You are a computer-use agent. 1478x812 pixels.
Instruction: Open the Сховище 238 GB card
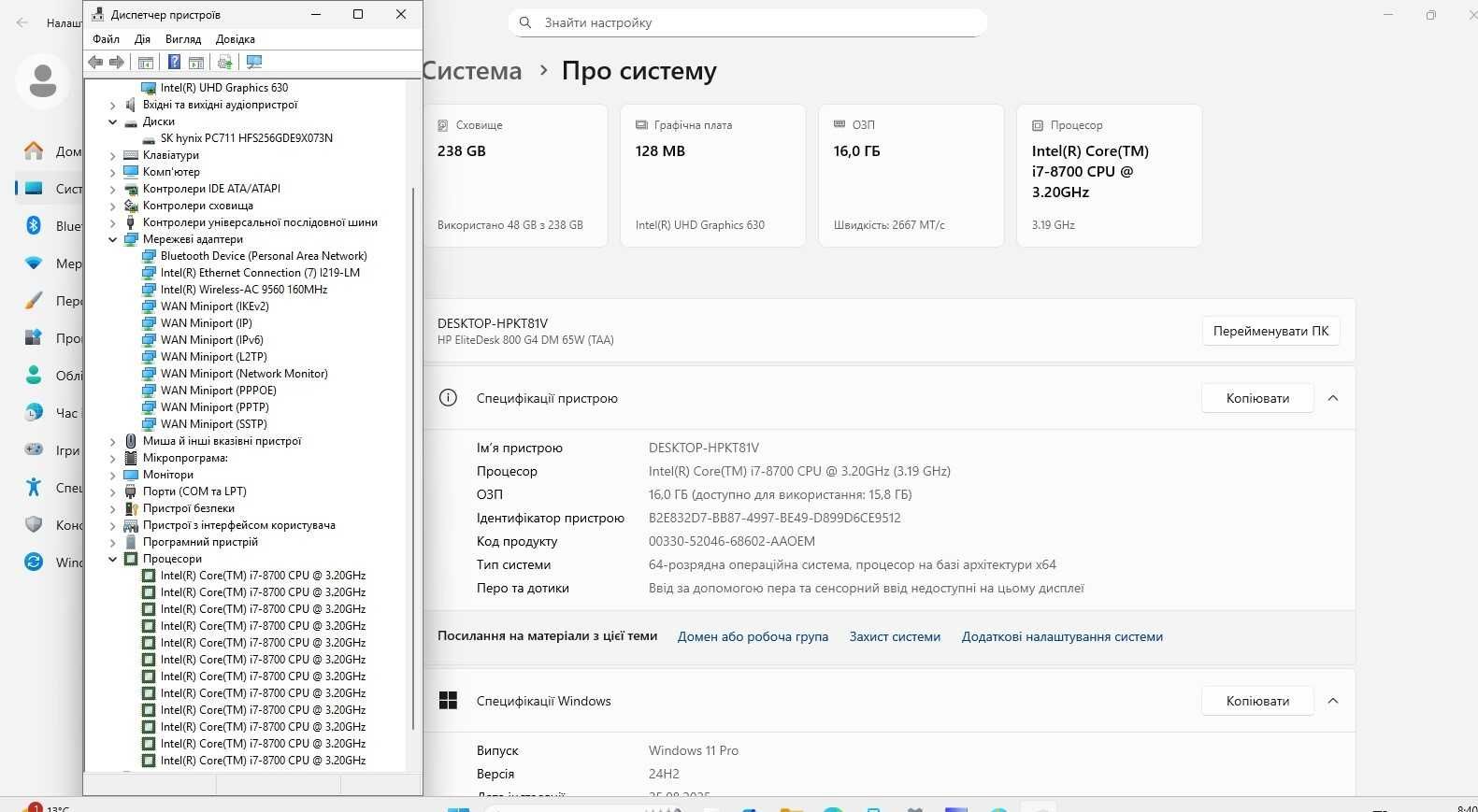click(x=515, y=176)
